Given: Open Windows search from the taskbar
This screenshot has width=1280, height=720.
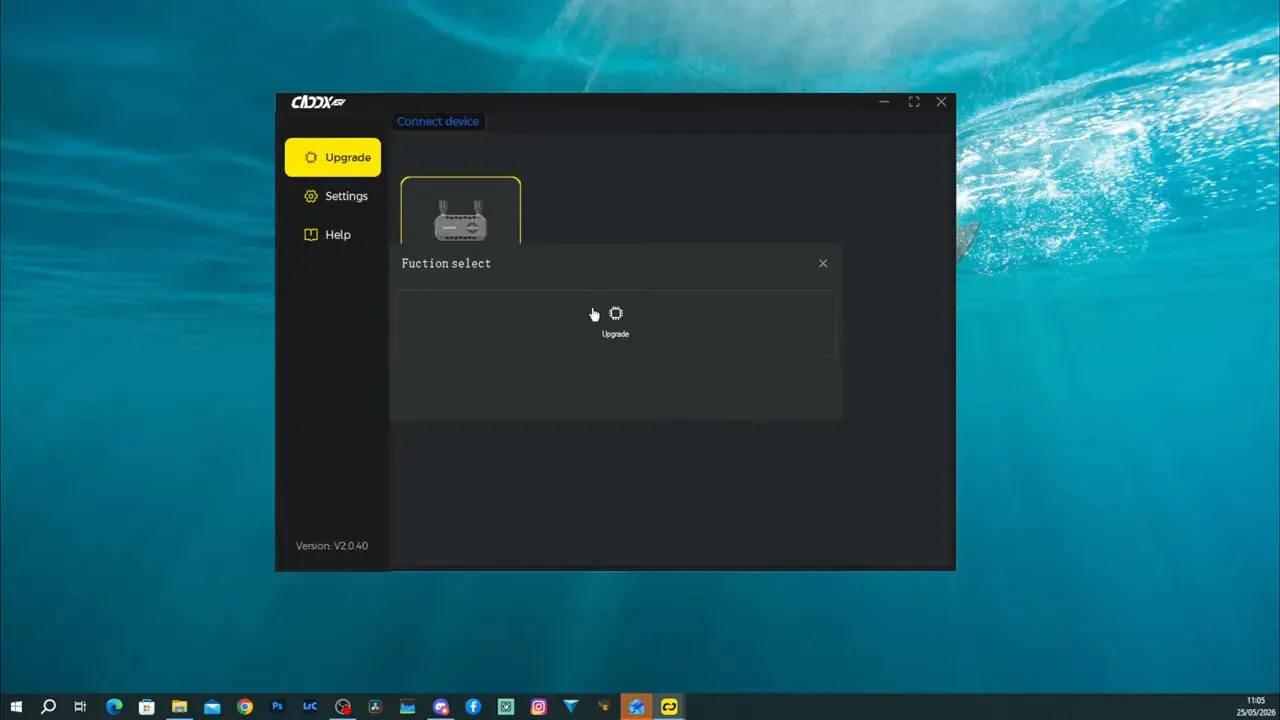Looking at the screenshot, I should pos(48,707).
